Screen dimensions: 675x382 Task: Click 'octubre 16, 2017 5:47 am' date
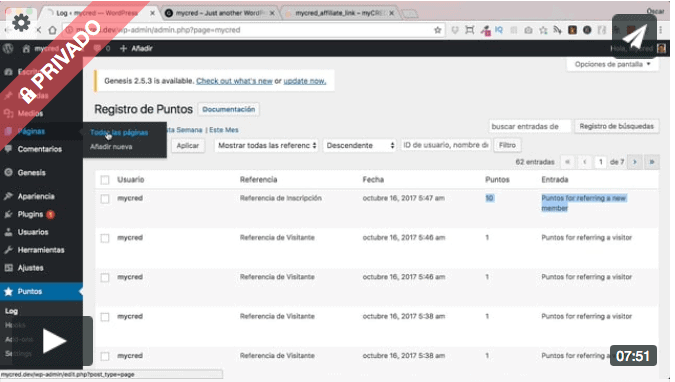(x=403, y=198)
